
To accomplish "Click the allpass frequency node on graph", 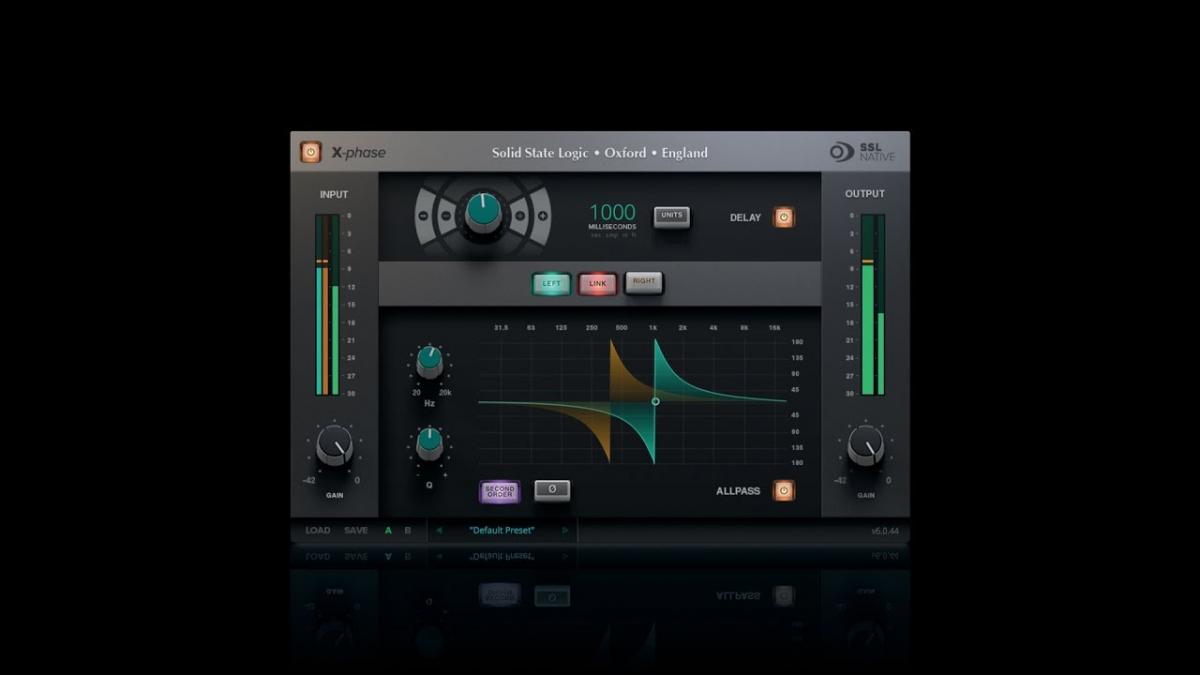I will 655,401.
